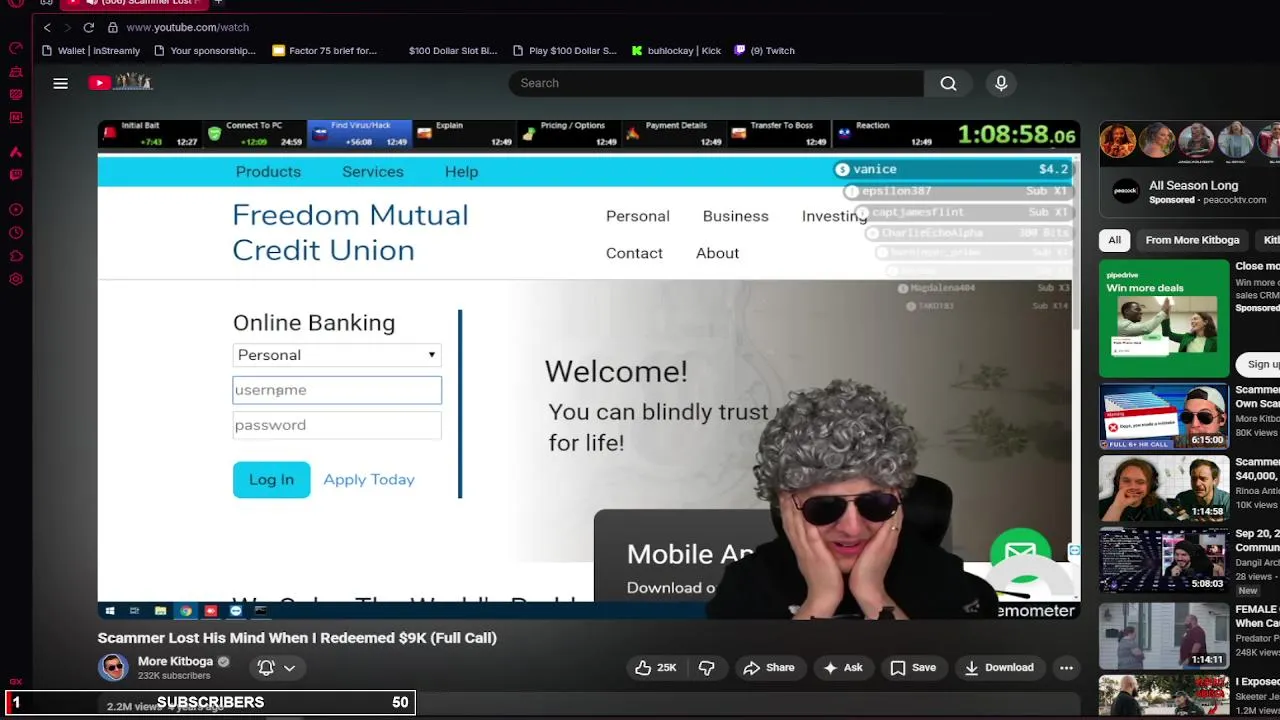Reload the page with refresh icon
Image resolution: width=1280 pixels, height=720 pixels.
pos(89,27)
